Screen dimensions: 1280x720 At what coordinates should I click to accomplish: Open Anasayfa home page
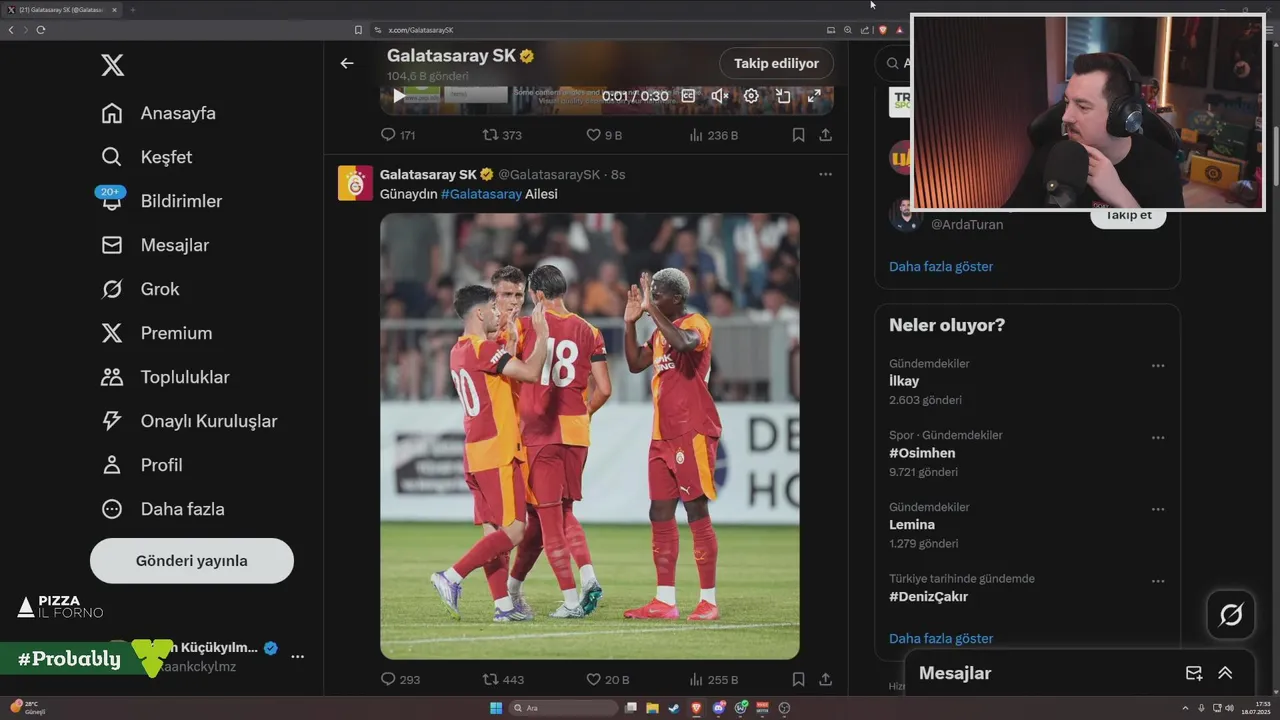(158, 113)
